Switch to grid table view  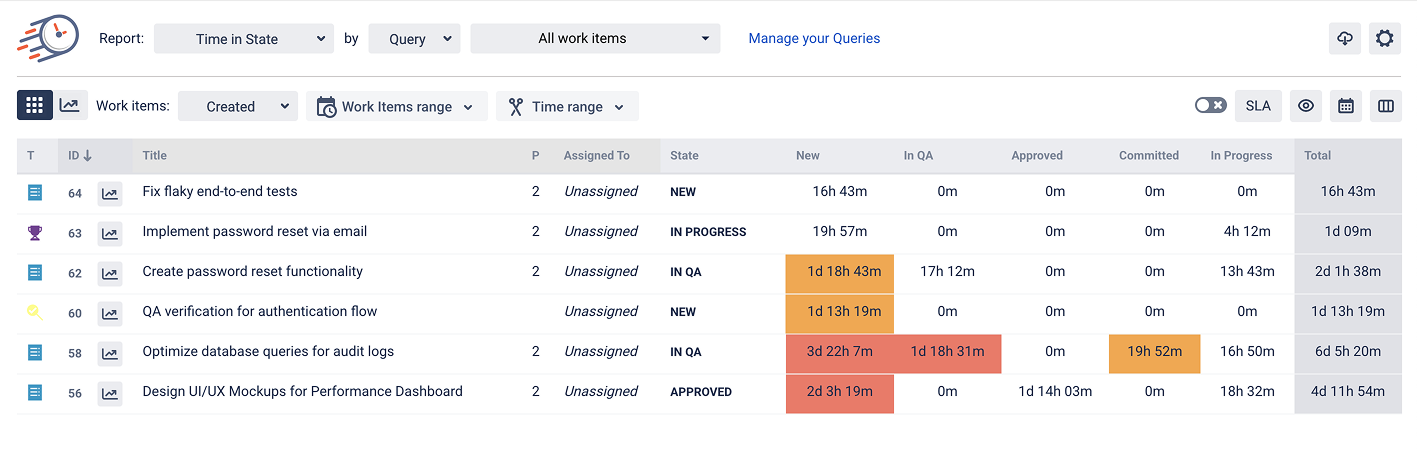(35, 106)
